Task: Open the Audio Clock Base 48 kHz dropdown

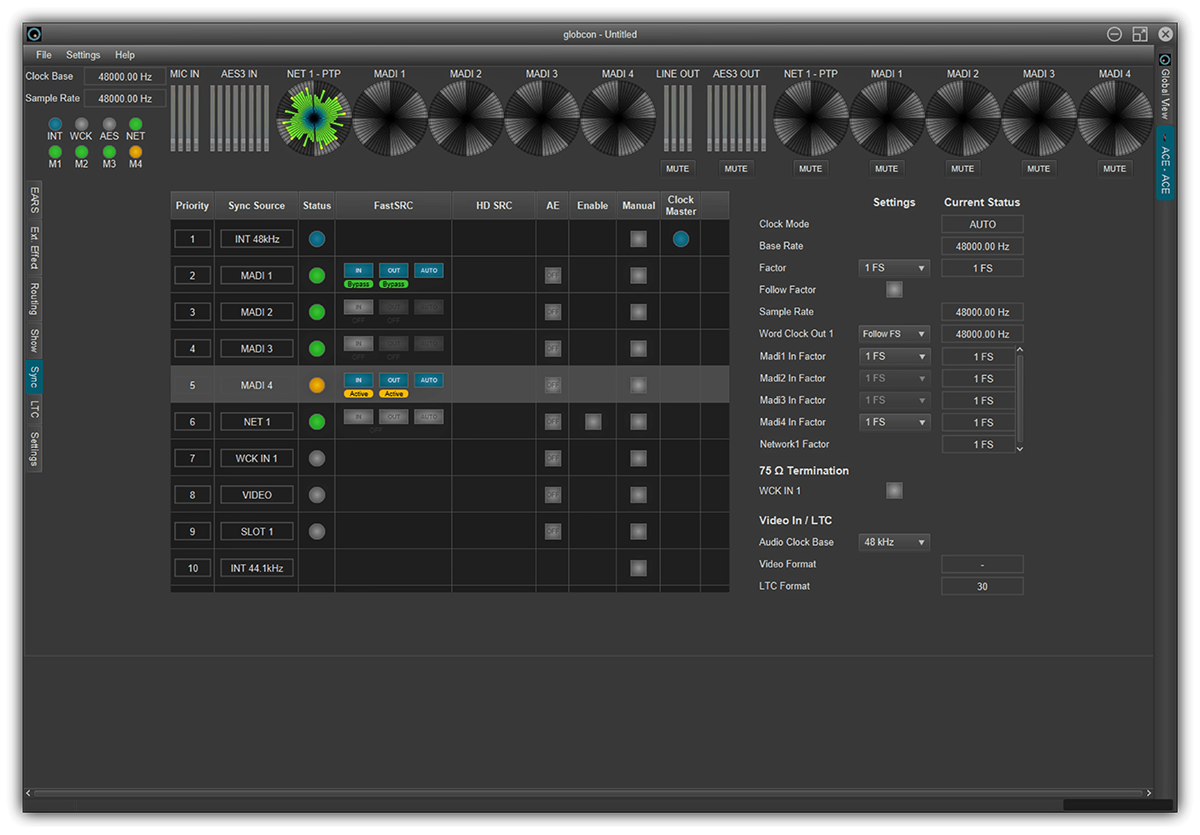Action: pos(894,542)
